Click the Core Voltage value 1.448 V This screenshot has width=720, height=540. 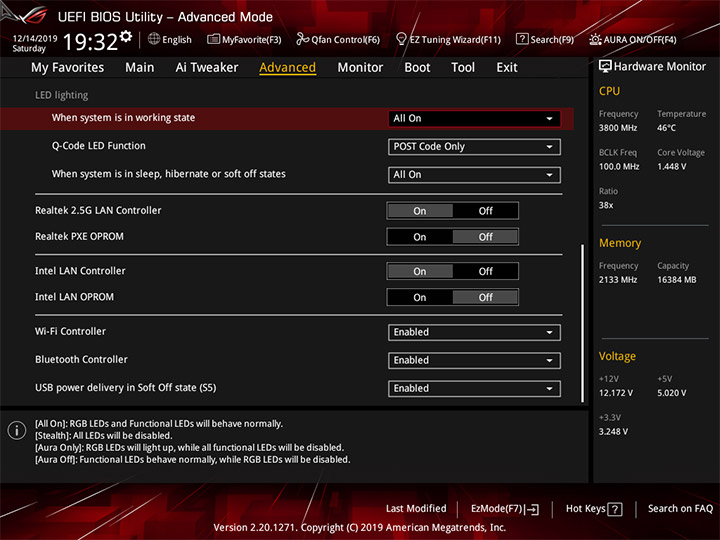[x=671, y=166]
